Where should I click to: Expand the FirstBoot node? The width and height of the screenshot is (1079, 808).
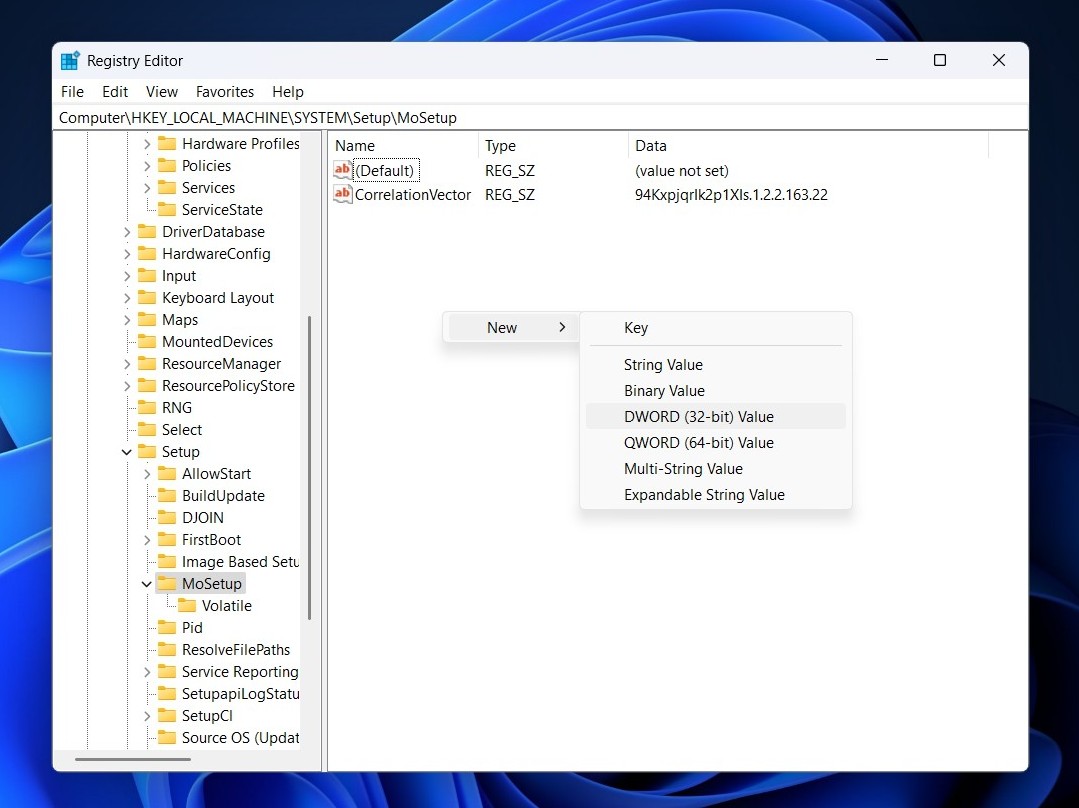point(147,539)
